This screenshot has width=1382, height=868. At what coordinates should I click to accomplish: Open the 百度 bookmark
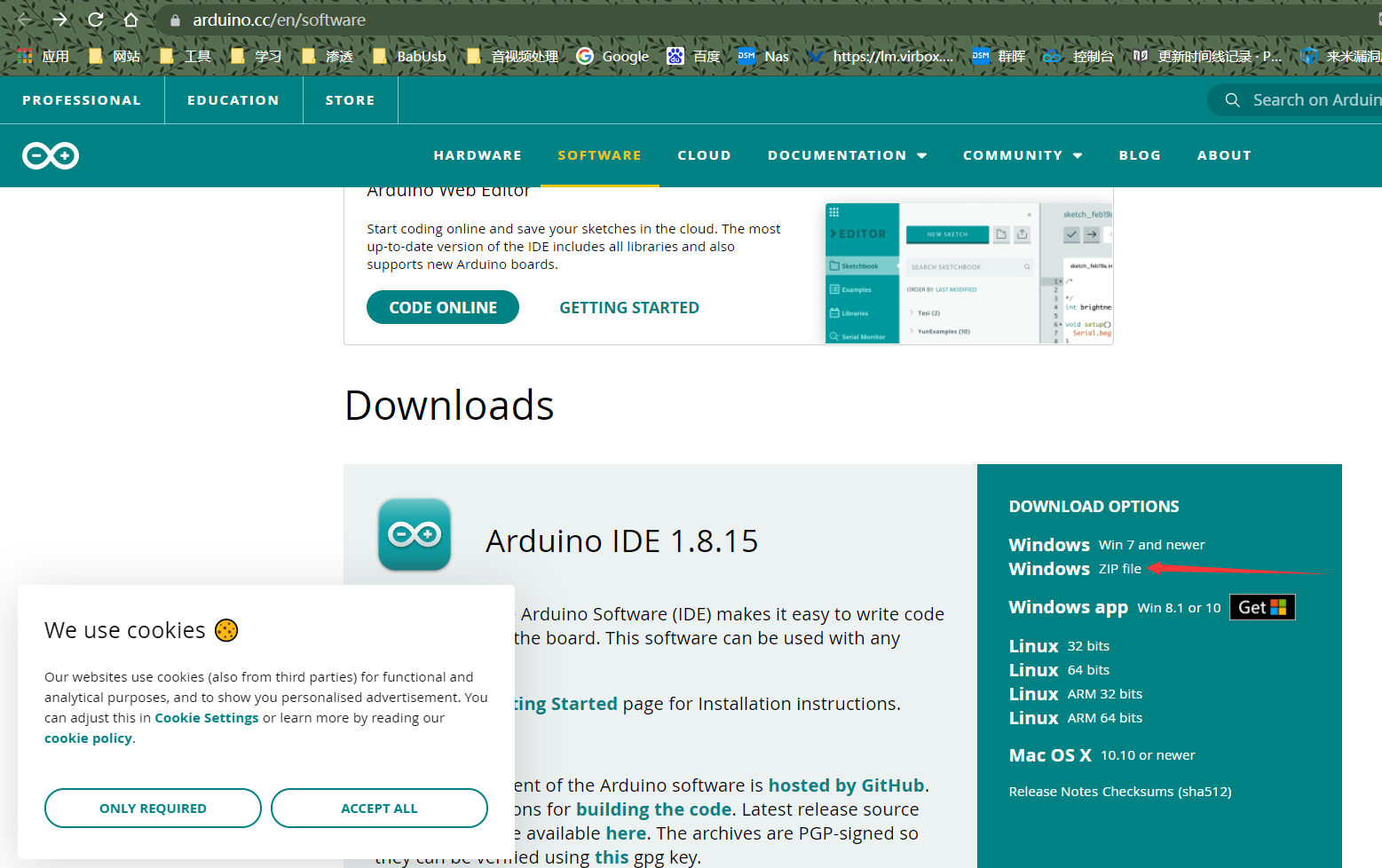[694, 56]
